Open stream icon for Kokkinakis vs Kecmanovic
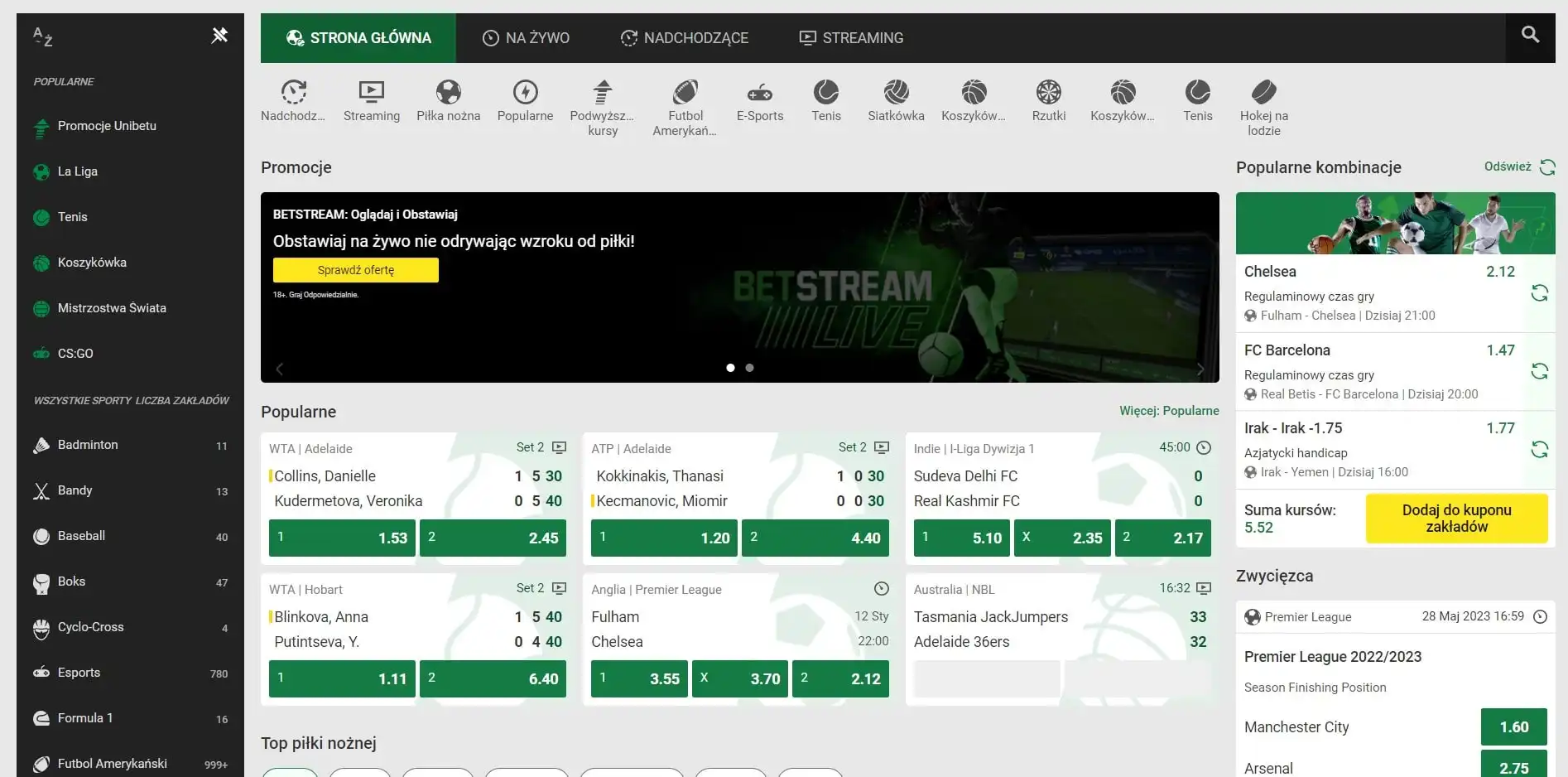The image size is (1568, 777). click(882, 447)
